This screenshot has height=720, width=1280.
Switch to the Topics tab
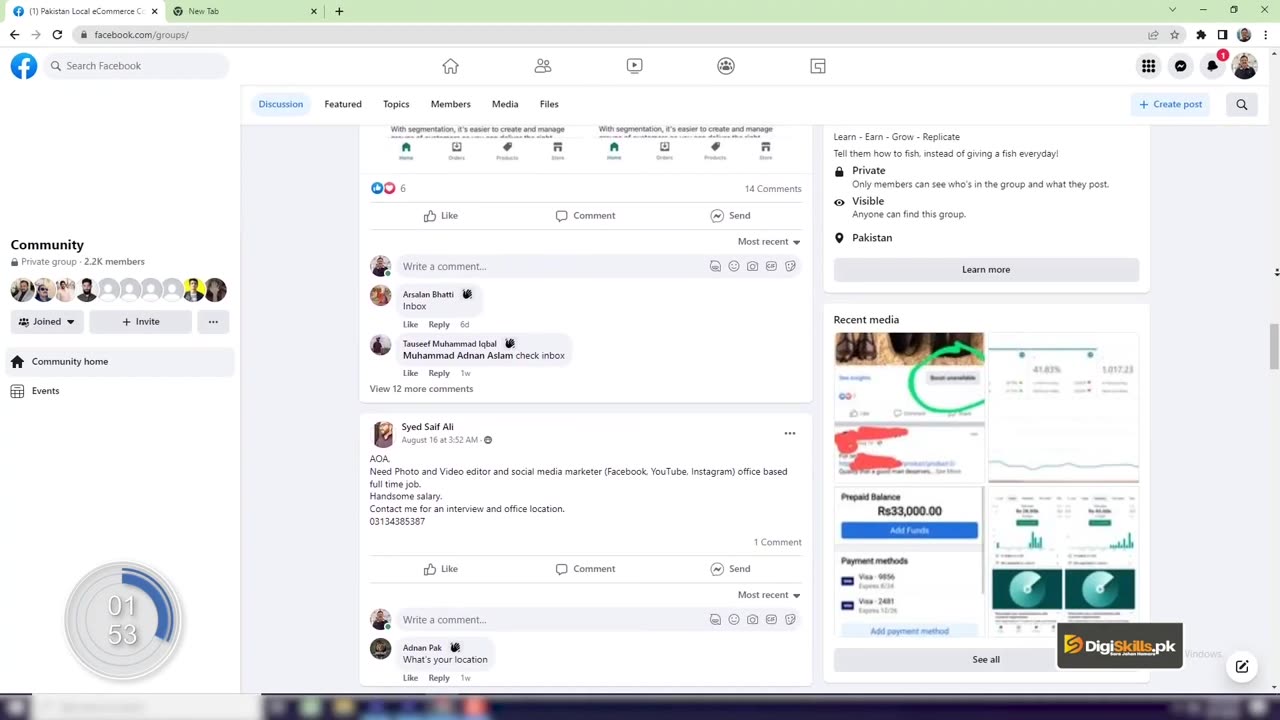[x=396, y=104]
